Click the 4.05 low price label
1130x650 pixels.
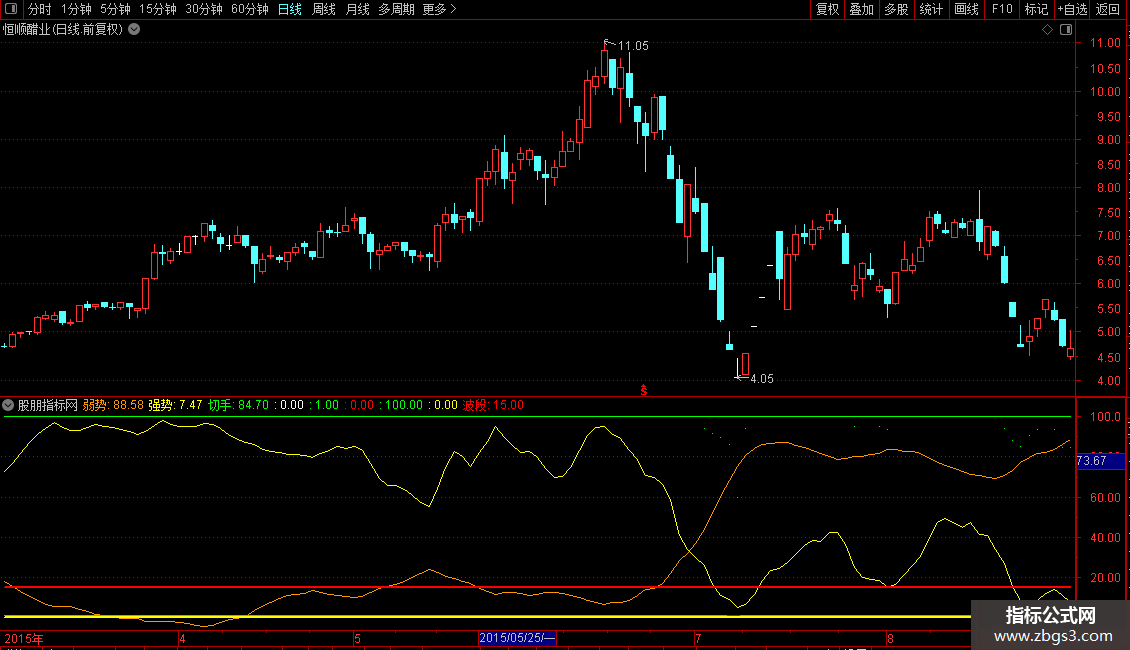click(762, 379)
